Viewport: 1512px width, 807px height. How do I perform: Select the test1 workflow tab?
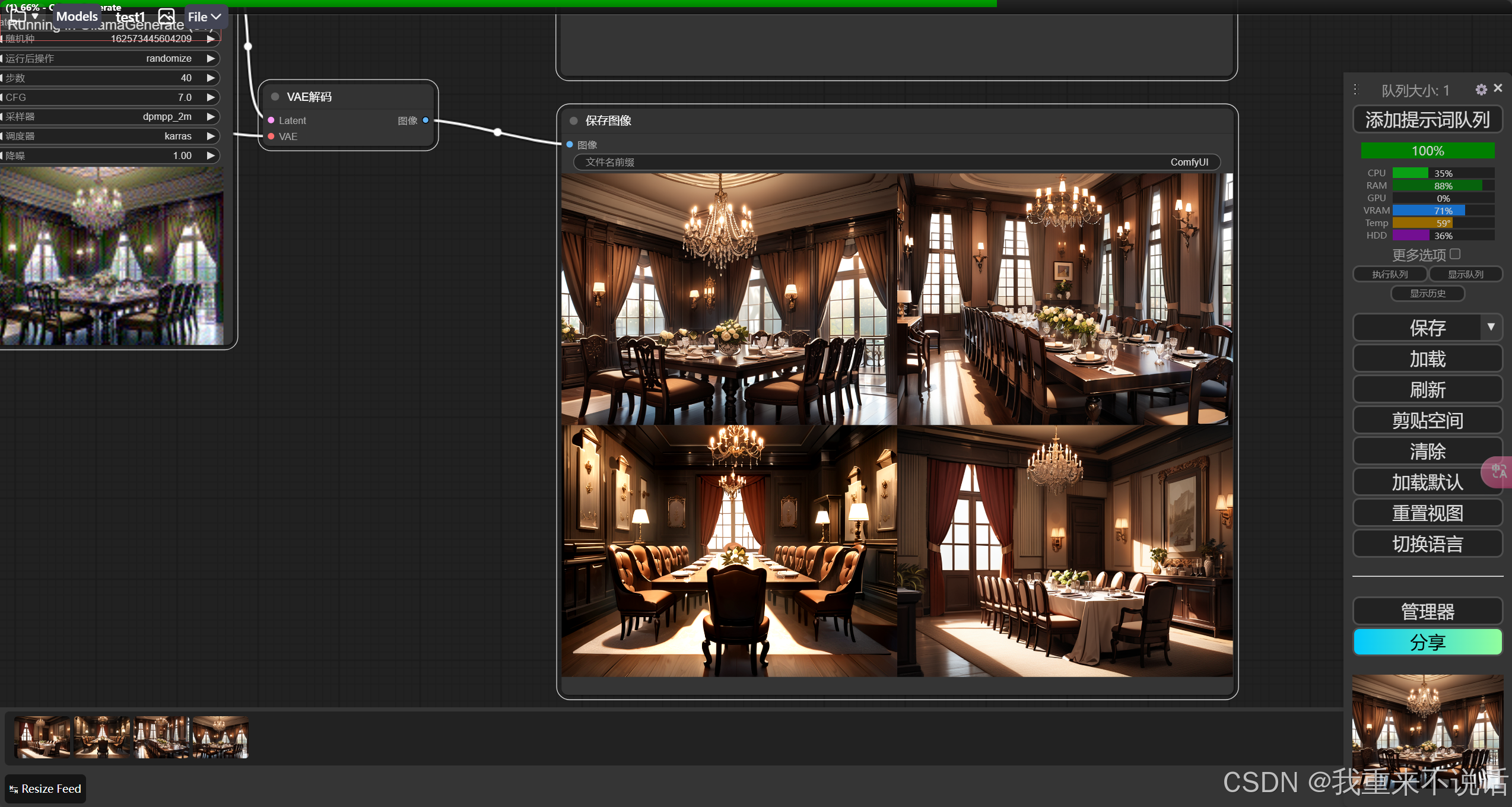coord(131,17)
